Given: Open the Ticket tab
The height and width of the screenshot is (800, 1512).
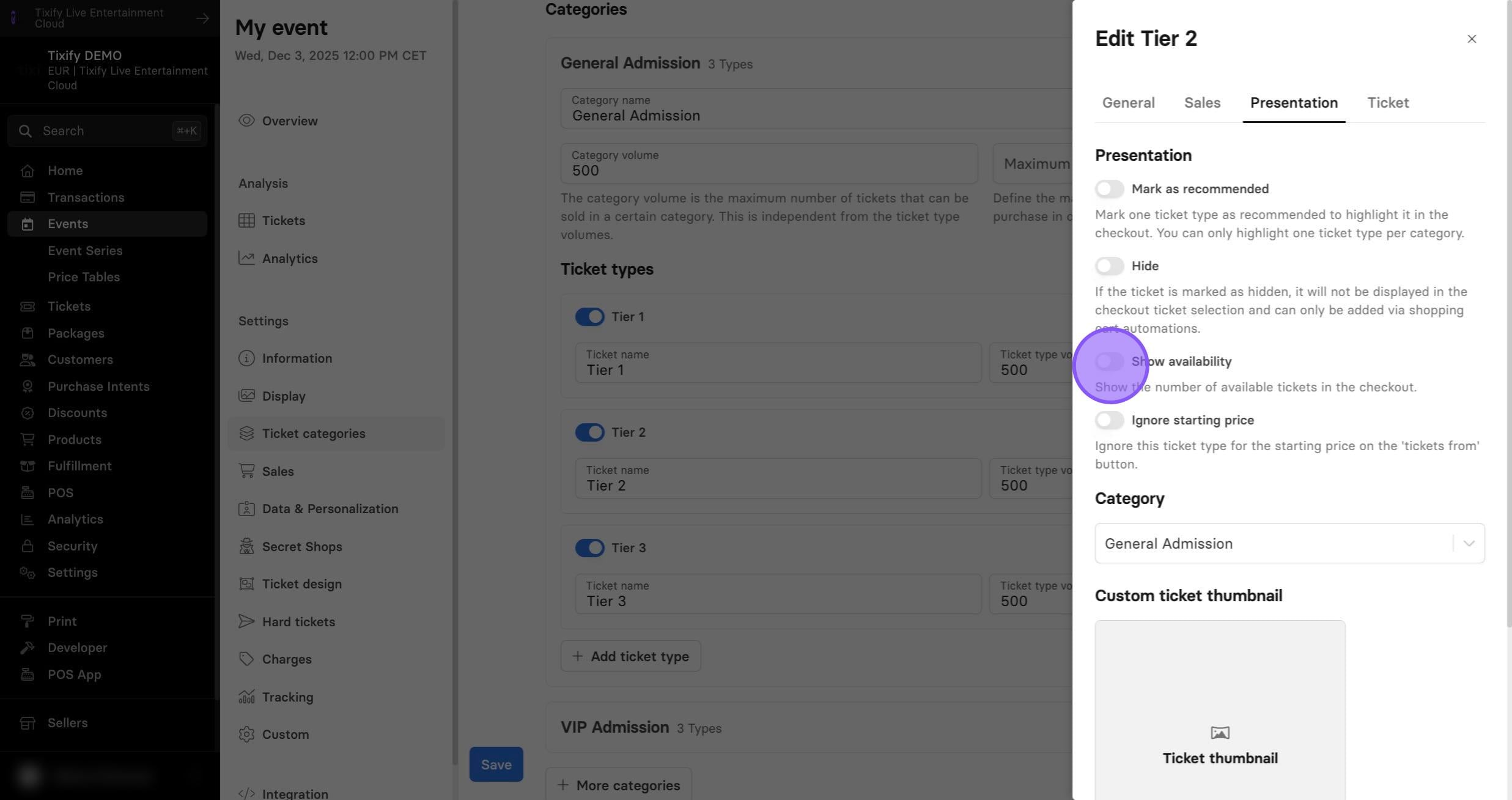Looking at the screenshot, I should click(1388, 103).
